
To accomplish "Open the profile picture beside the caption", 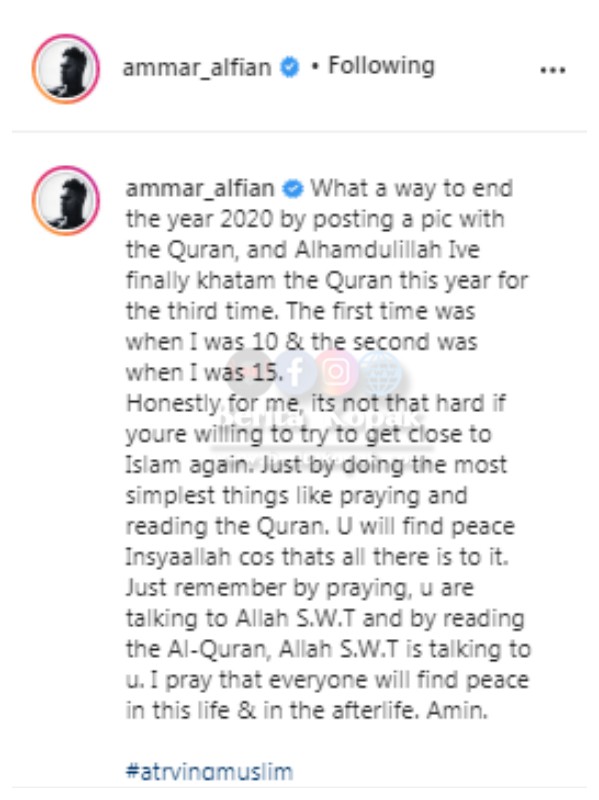I will click(x=66, y=201).
